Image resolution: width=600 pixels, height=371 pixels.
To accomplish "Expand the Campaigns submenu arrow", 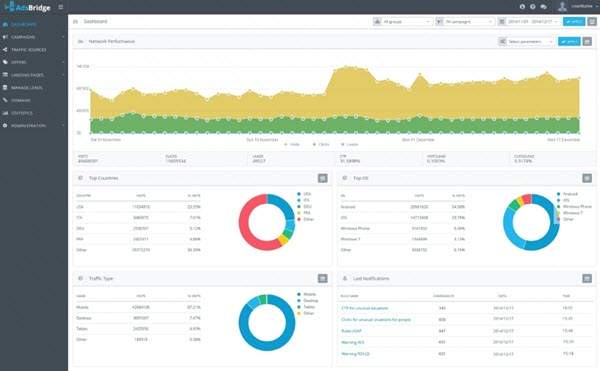I will pyautogui.click(x=63, y=37).
